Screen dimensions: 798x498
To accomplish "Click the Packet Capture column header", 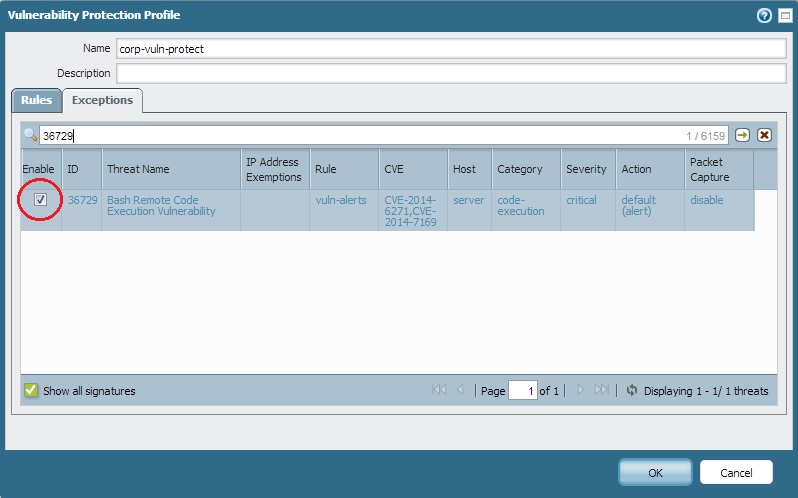I will (x=719, y=169).
